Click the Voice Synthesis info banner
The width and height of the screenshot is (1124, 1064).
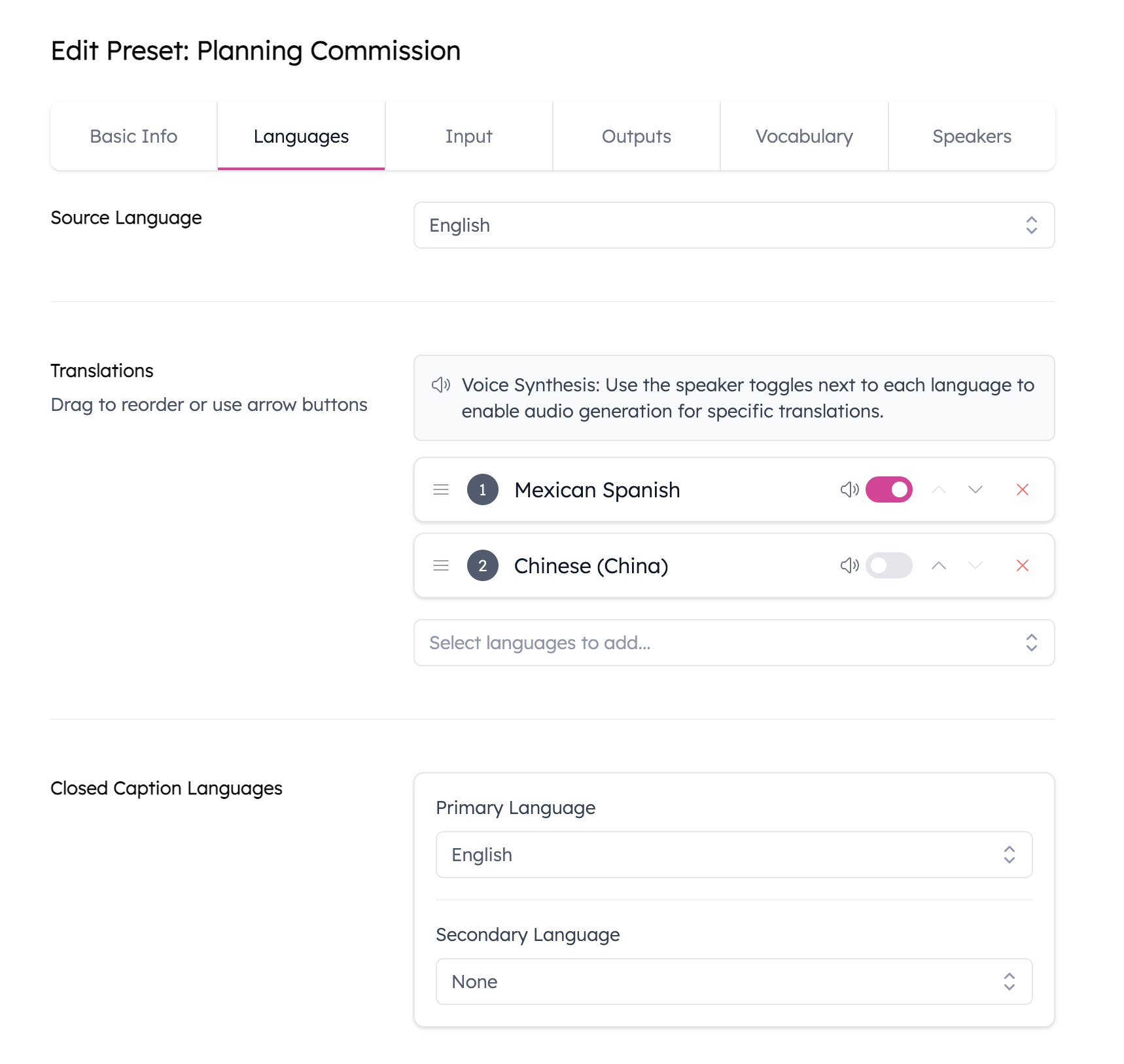(733, 398)
